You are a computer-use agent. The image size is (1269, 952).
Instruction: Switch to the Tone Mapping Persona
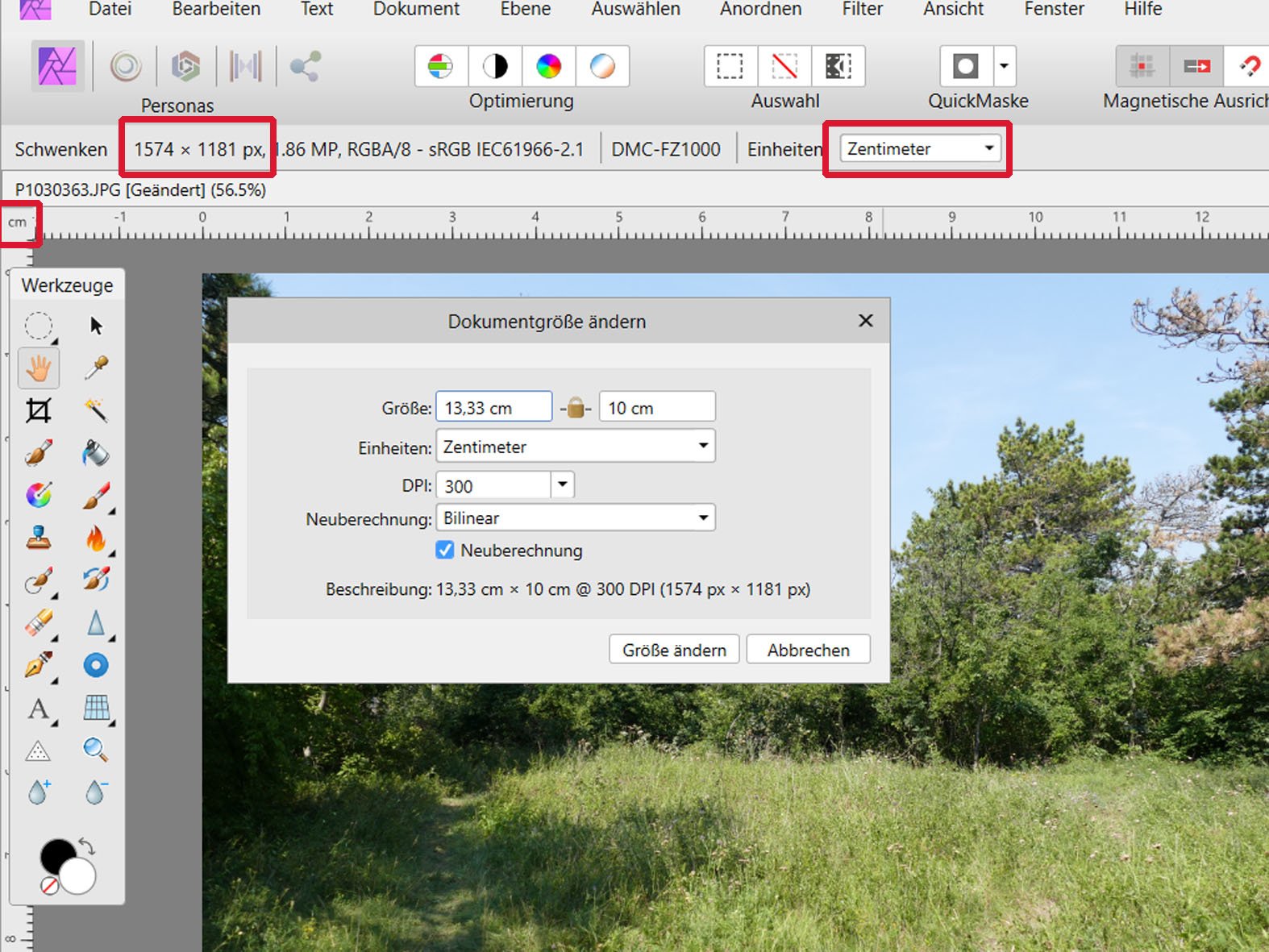point(246,66)
